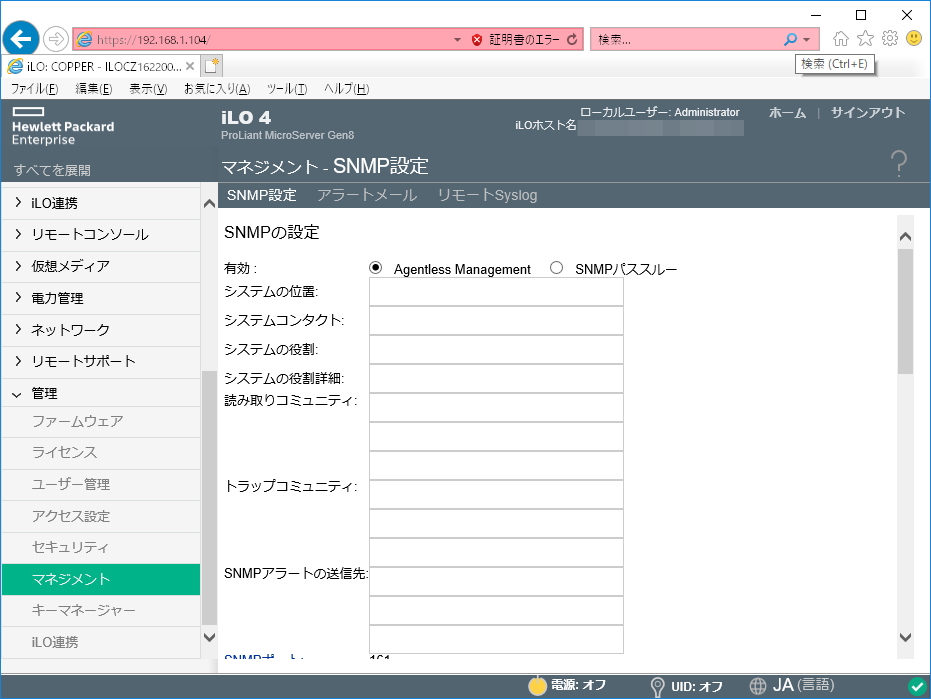Click the システムの役割詳細 input field
Image resolution: width=931 pixels, height=699 pixels.
tap(496, 378)
